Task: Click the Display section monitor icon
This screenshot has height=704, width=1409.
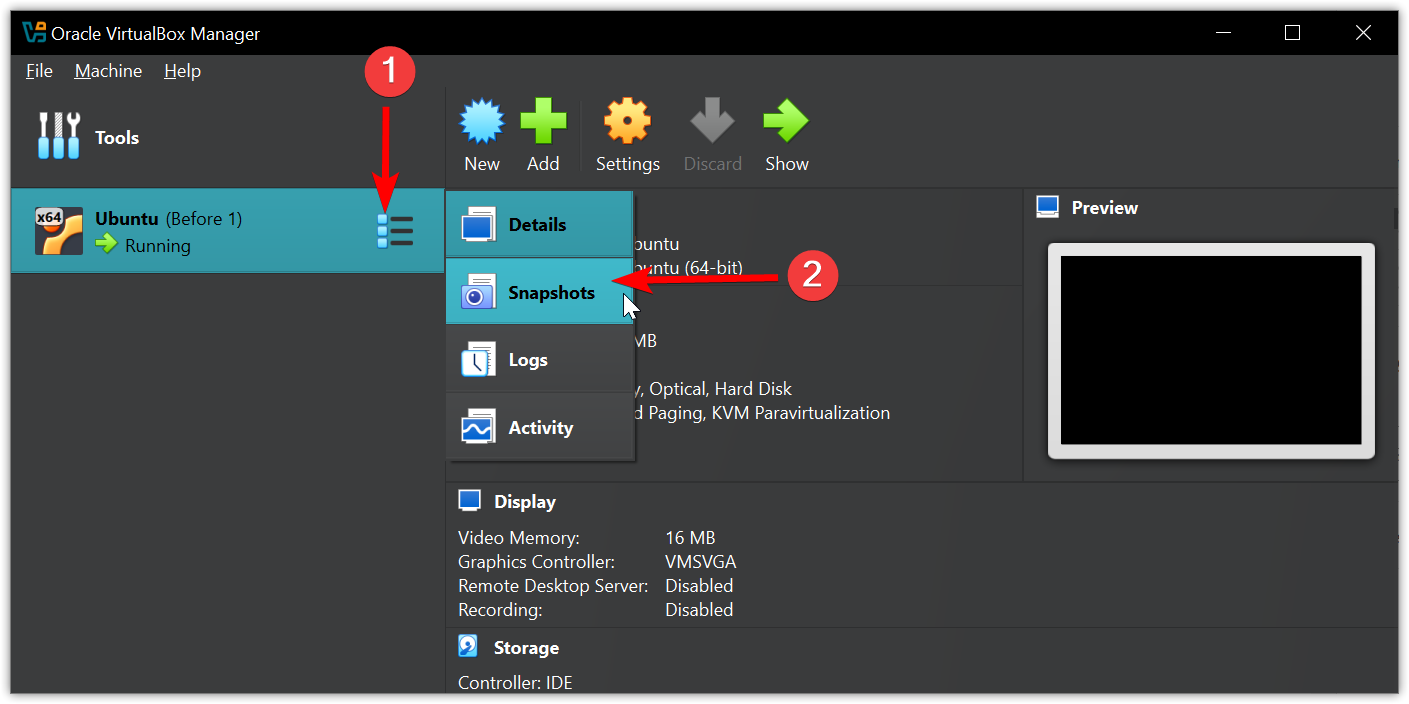Action: pos(469,500)
